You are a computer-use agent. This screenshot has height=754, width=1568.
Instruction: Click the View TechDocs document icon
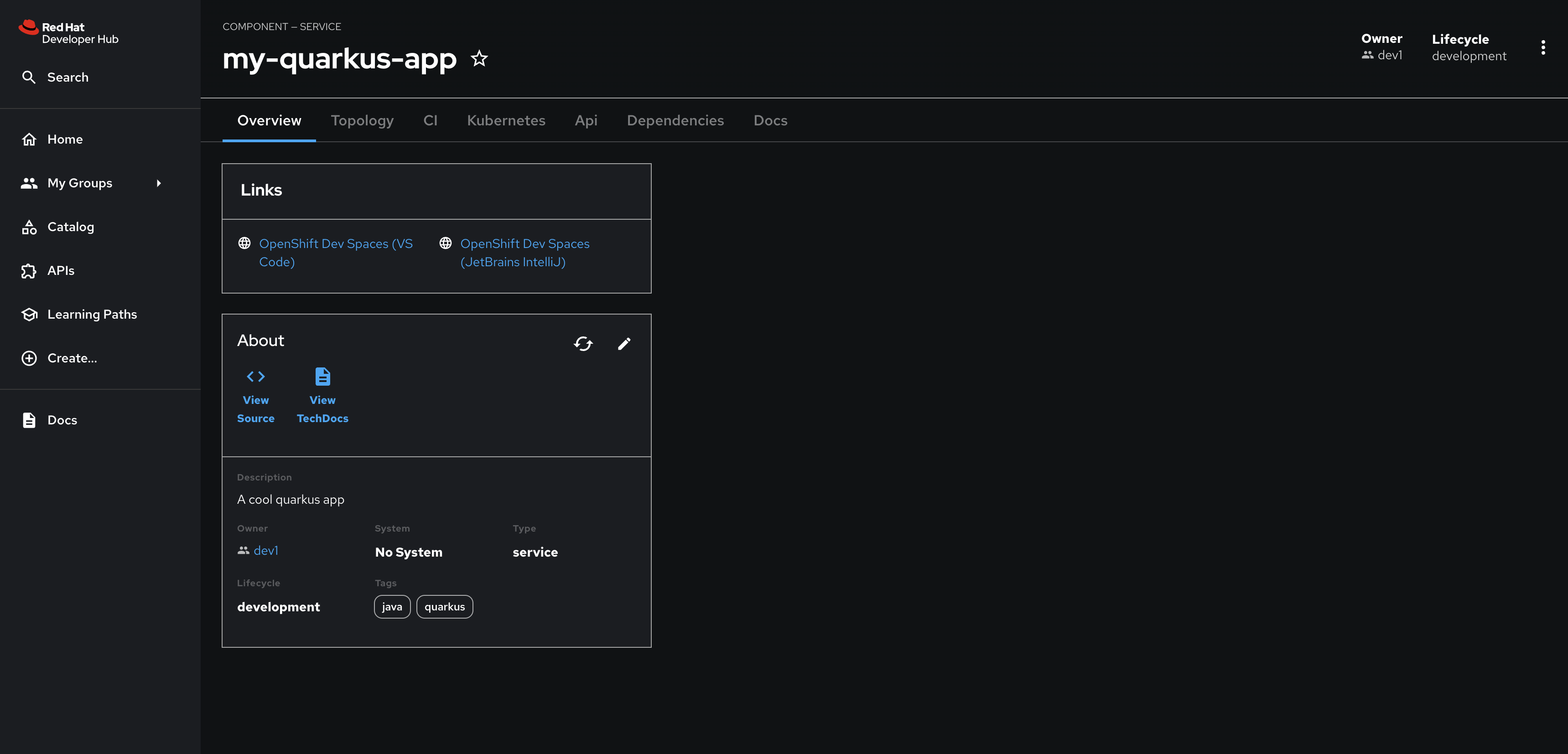(322, 377)
